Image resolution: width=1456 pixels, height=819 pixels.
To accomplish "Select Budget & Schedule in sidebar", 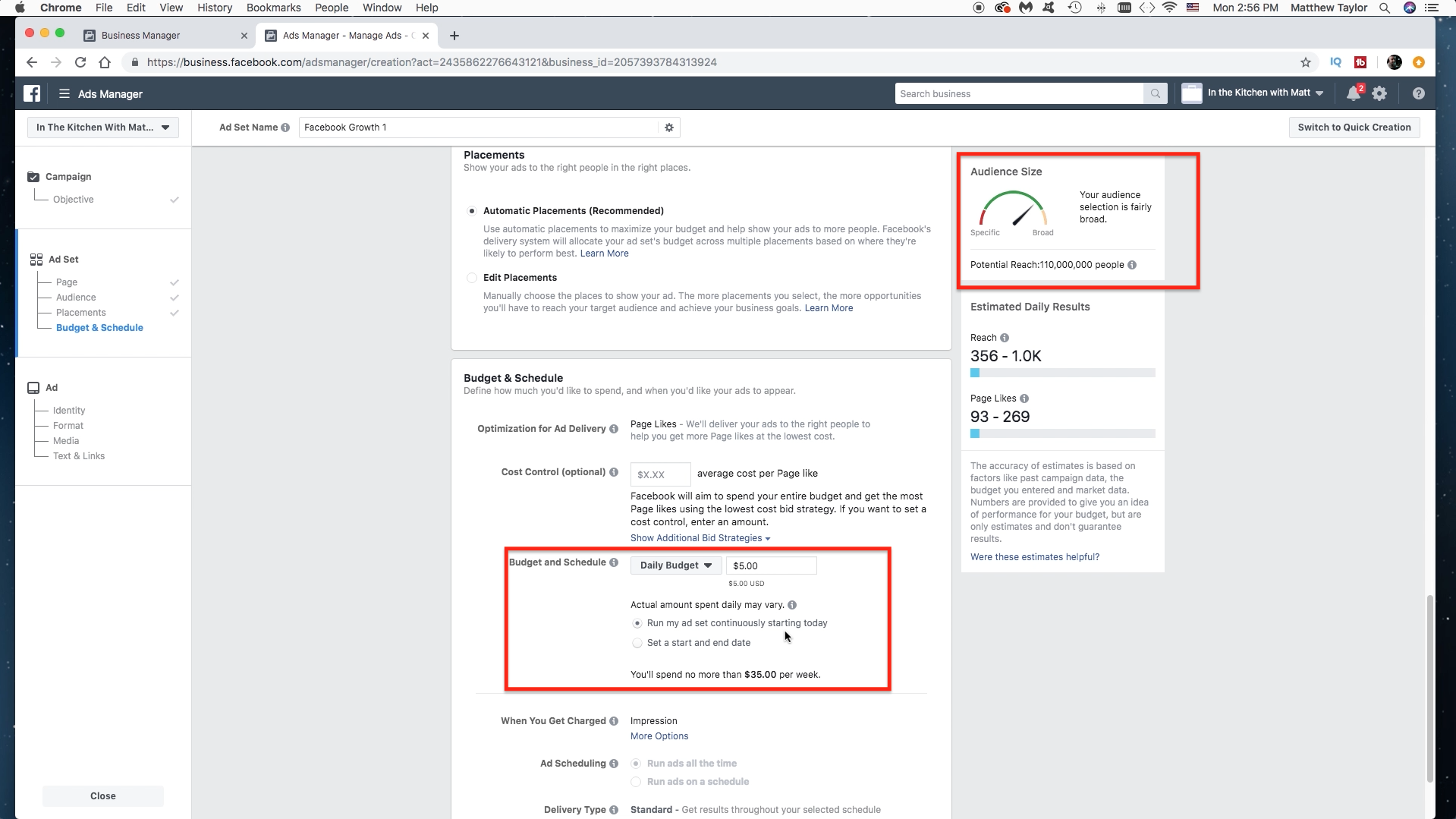I will click(99, 328).
